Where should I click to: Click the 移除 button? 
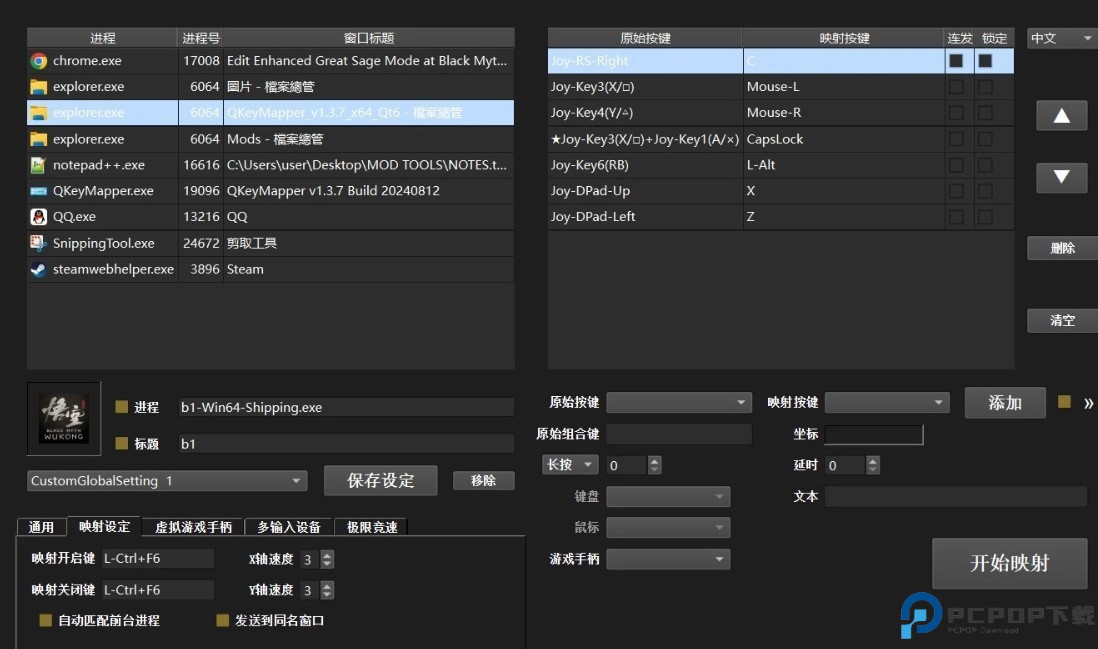pos(483,481)
